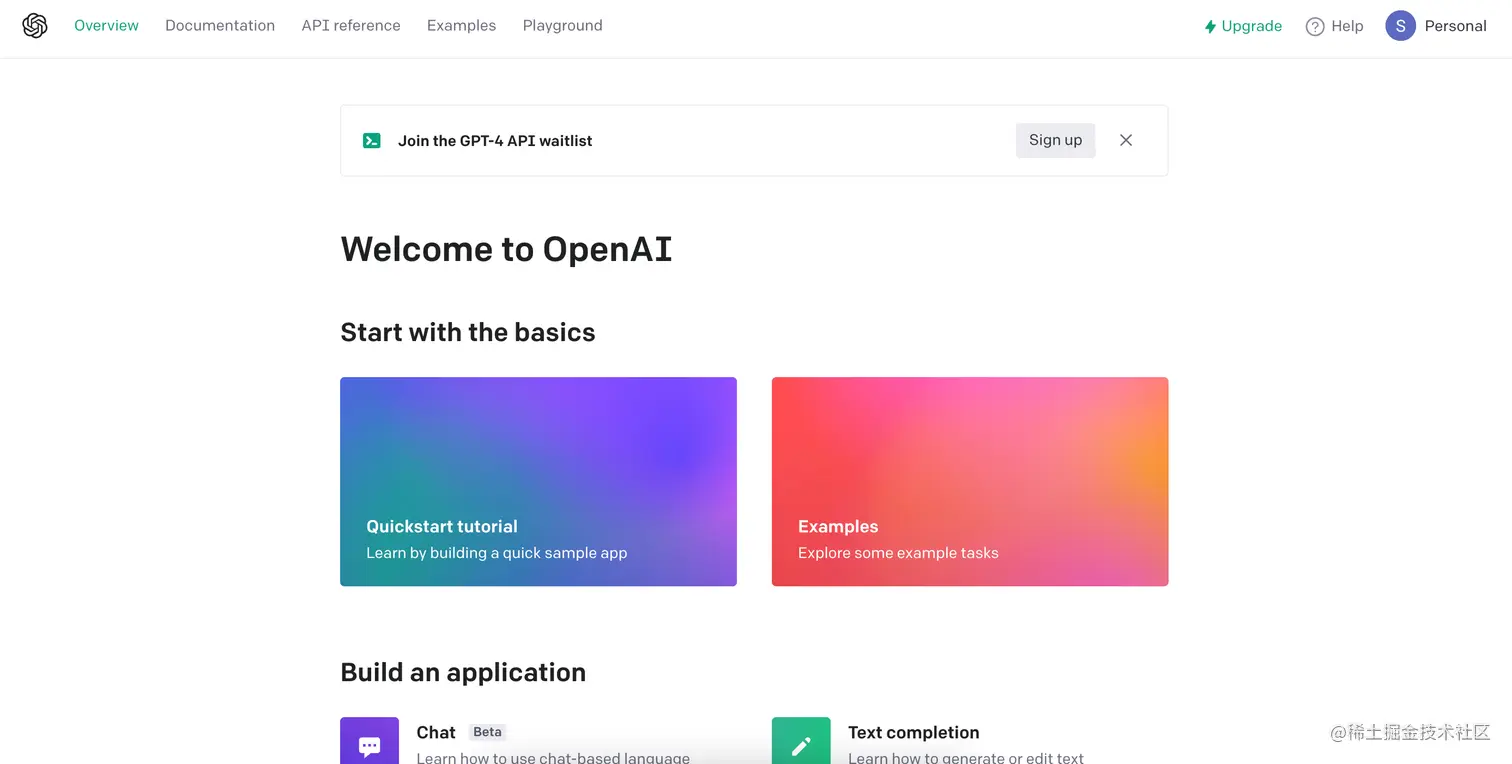1512x764 pixels.
Task: Click the Help question mark icon
Action: pyautogui.click(x=1315, y=27)
